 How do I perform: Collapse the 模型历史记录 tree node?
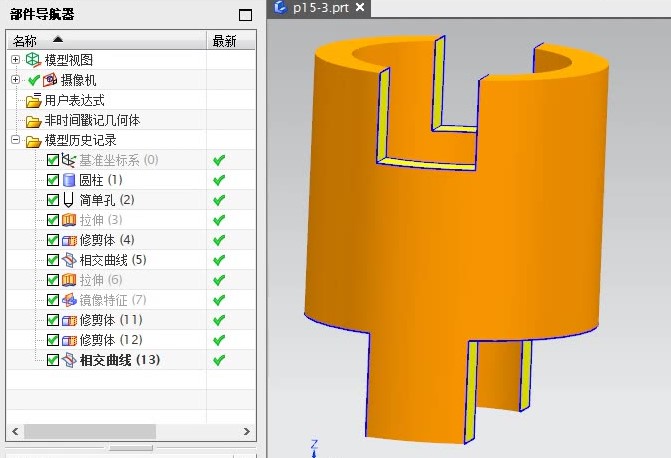coord(15,140)
